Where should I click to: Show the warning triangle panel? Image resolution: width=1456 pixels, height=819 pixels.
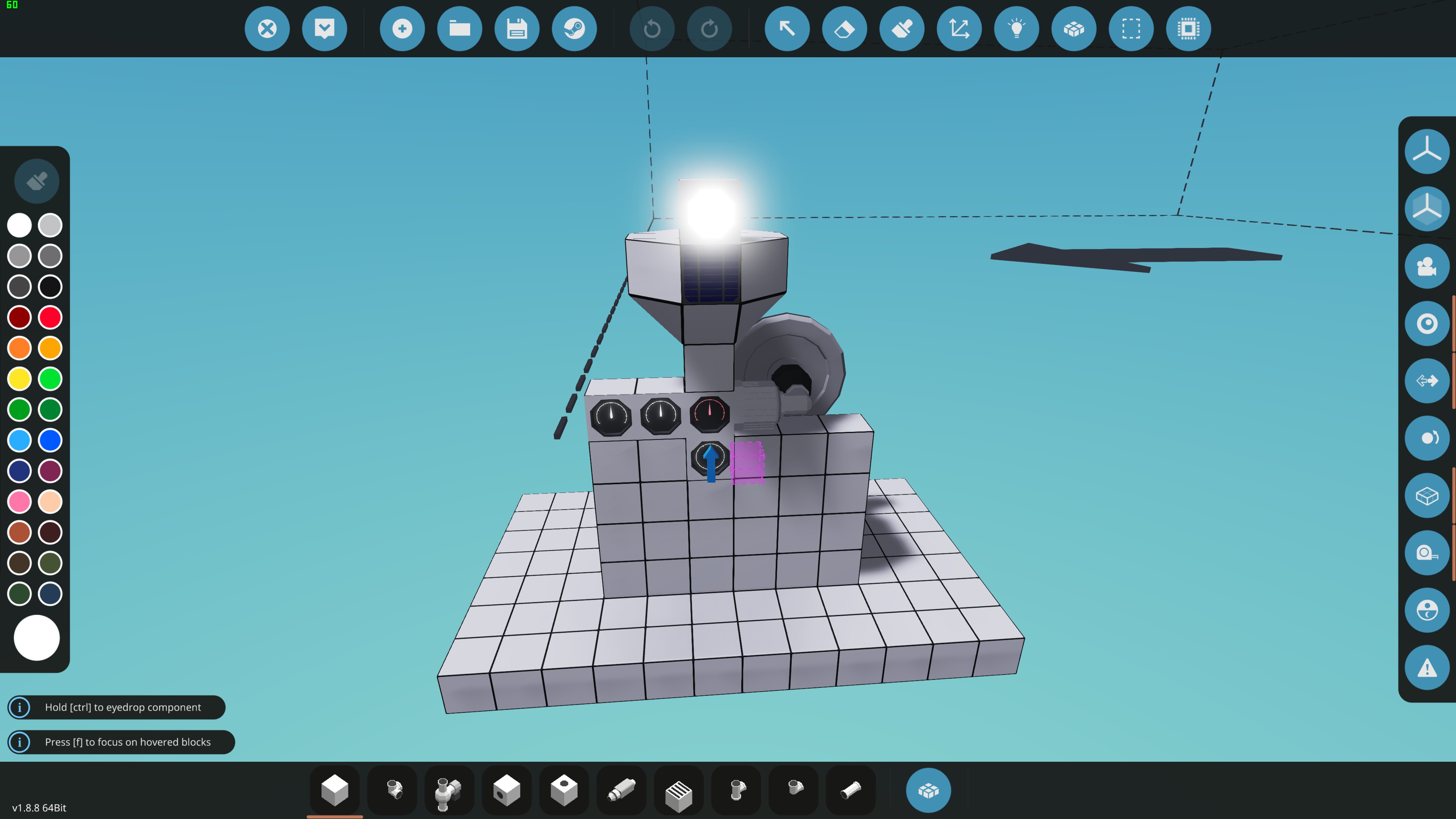(1426, 668)
